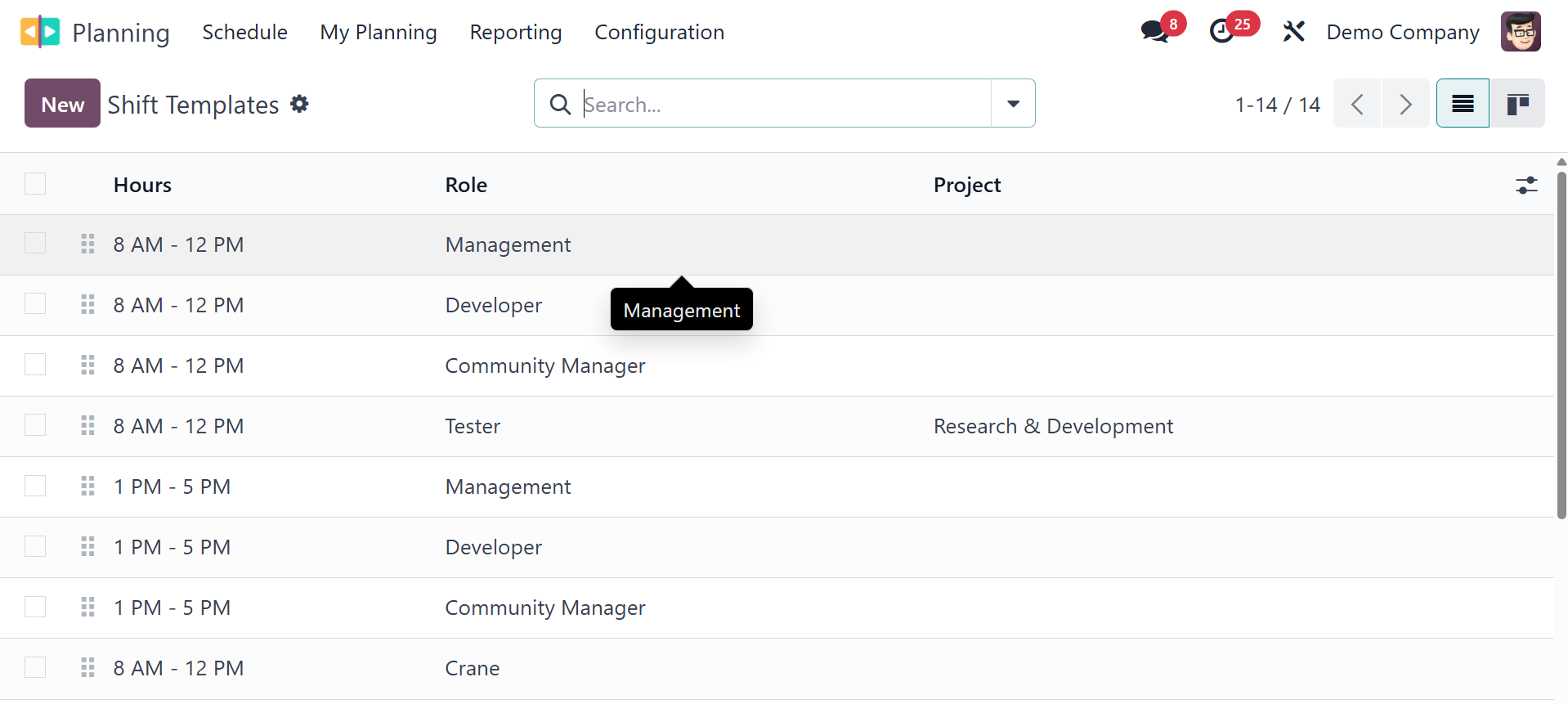Tick the select-all header checkbox
This screenshot has height=704, width=1568.
(35, 184)
